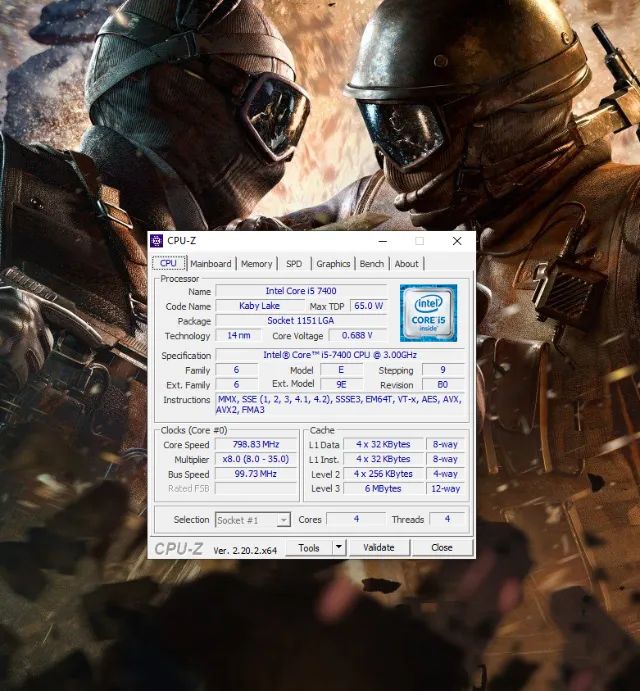Click the Level 2 associativity '4-way'
The image size is (640, 691).
445,474
